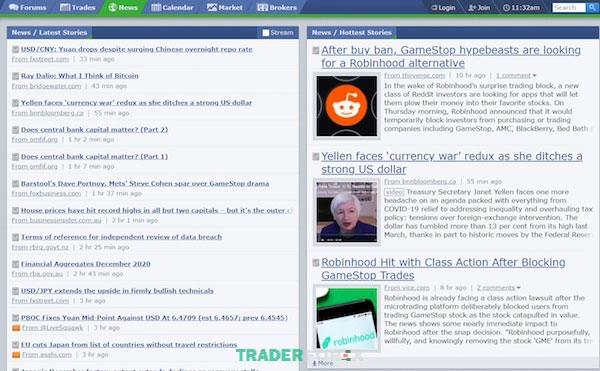Switch to the Calendar tab

tap(172, 7)
